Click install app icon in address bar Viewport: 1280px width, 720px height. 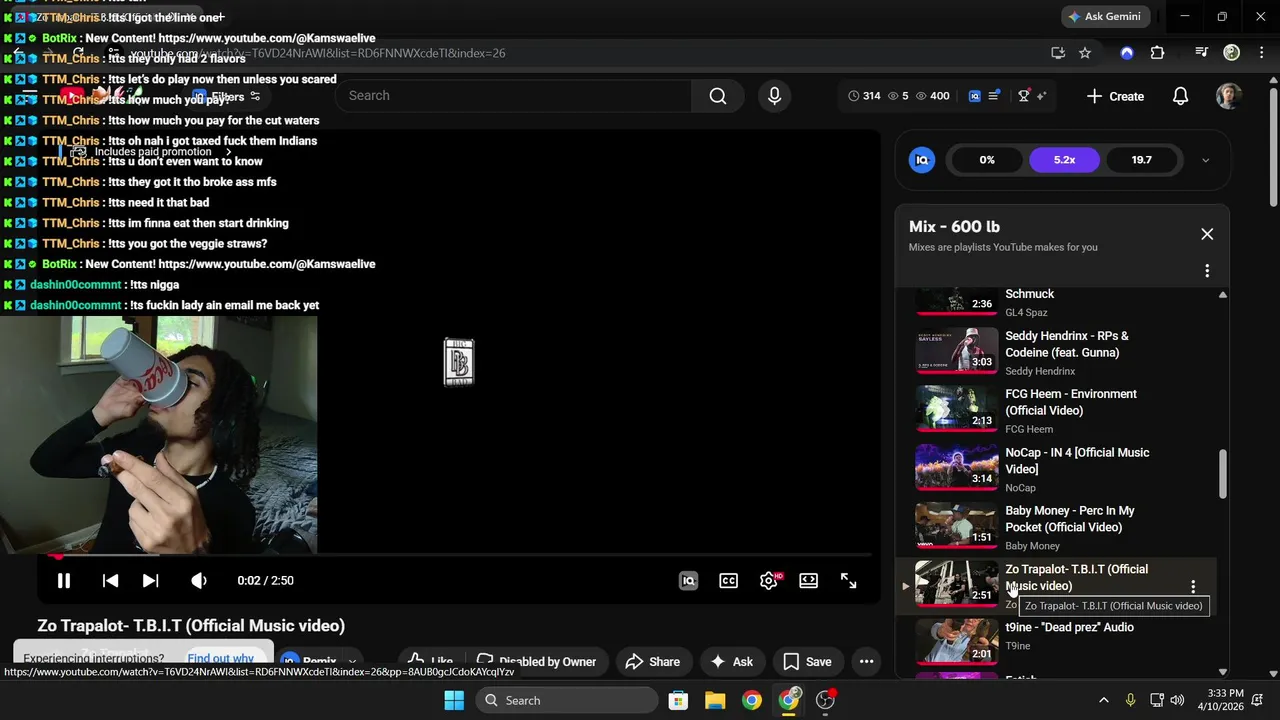pyautogui.click(x=1058, y=53)
